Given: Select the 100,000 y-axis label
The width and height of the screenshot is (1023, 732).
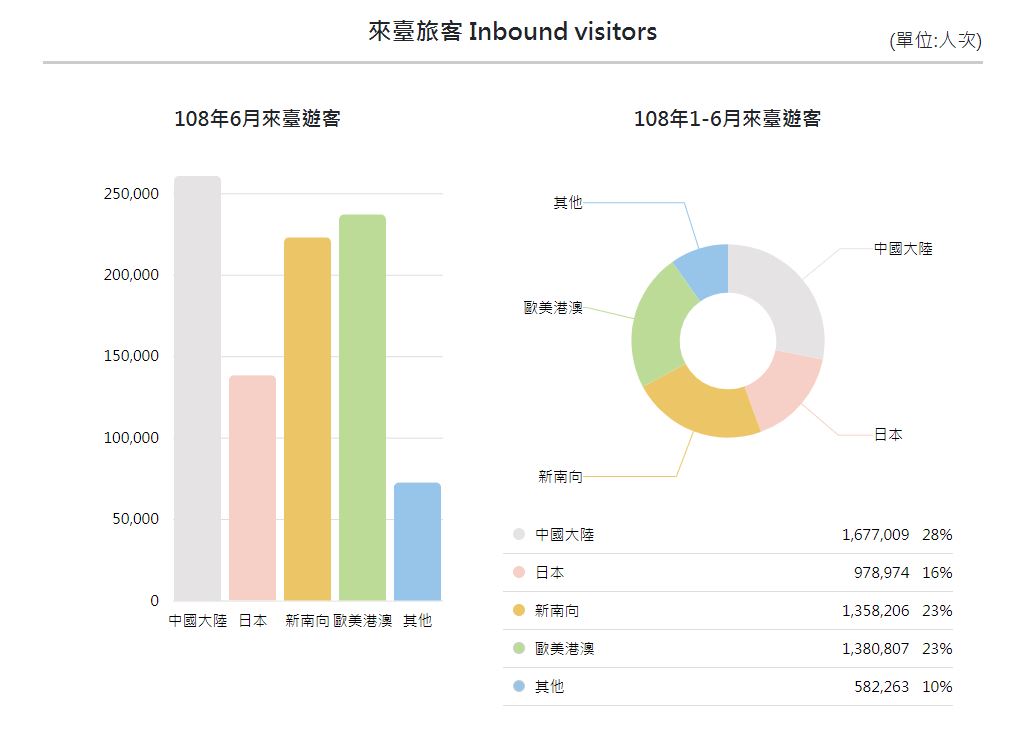Looking at the screenshot, I should [131, 437].
